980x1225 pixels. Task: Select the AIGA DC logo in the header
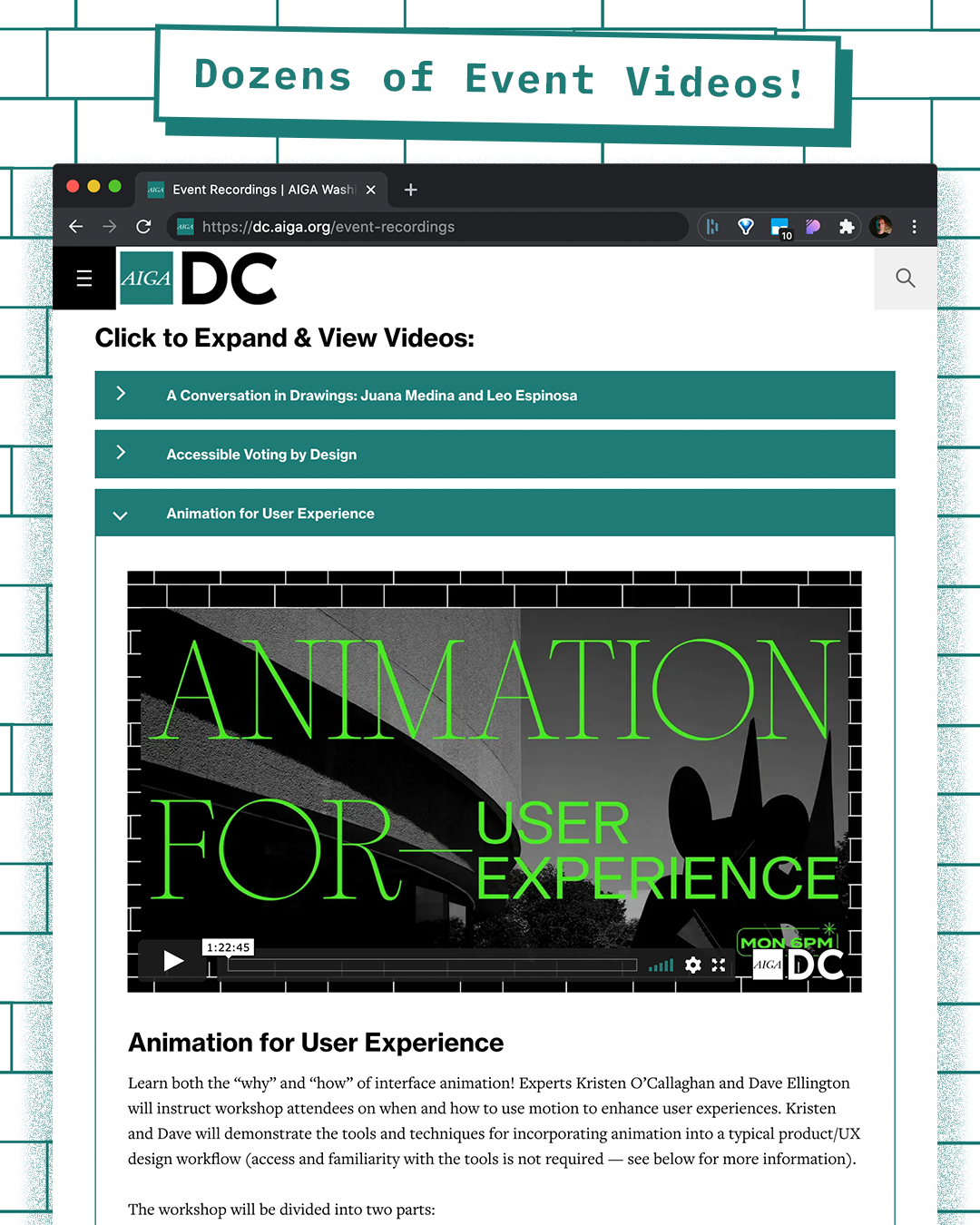(198, 279)
